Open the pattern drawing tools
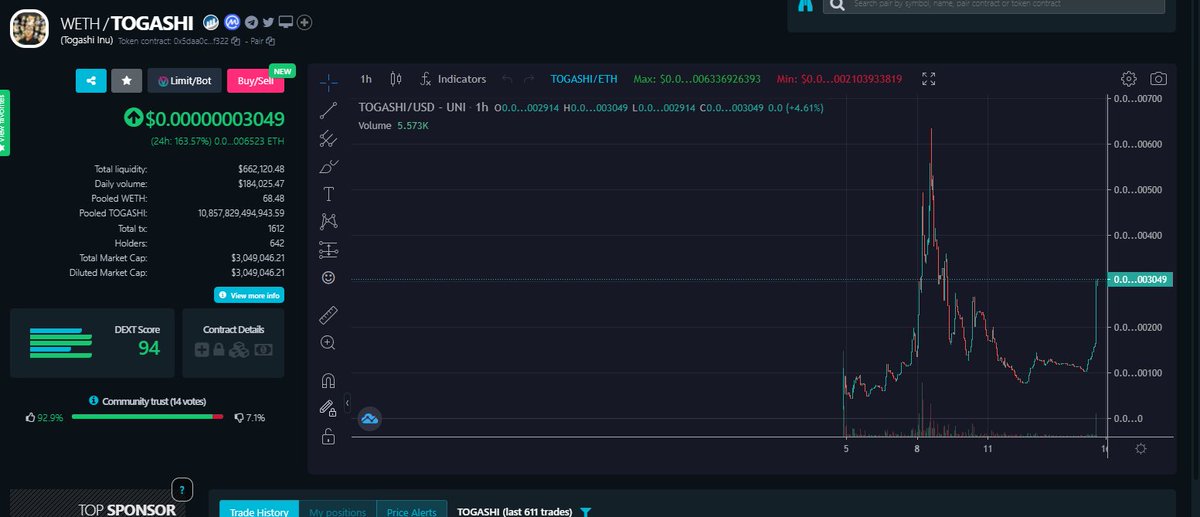The width and height of the screenshot is (1200, 517). 328,222
